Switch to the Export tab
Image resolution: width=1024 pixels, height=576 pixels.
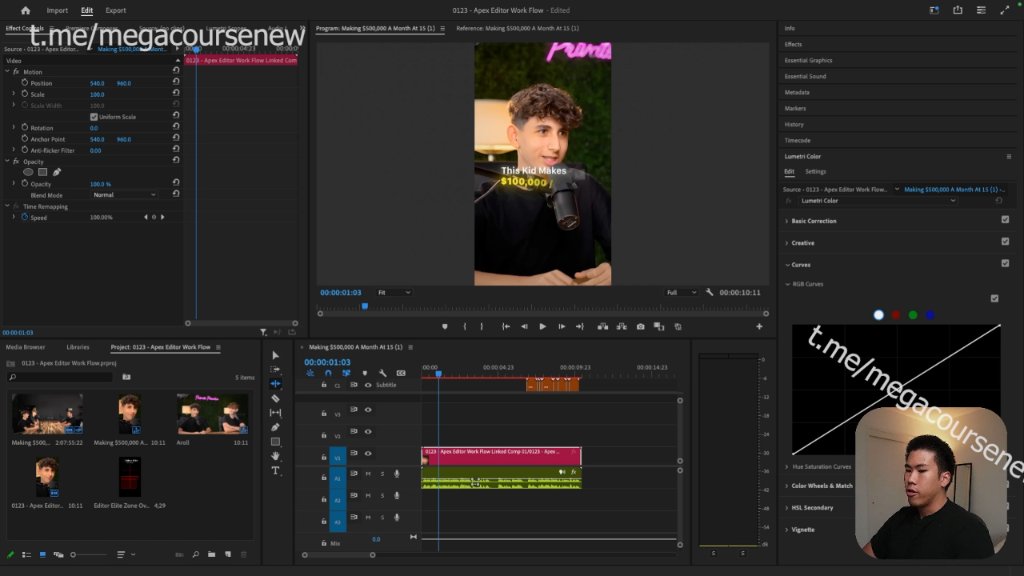coord(116,10)
